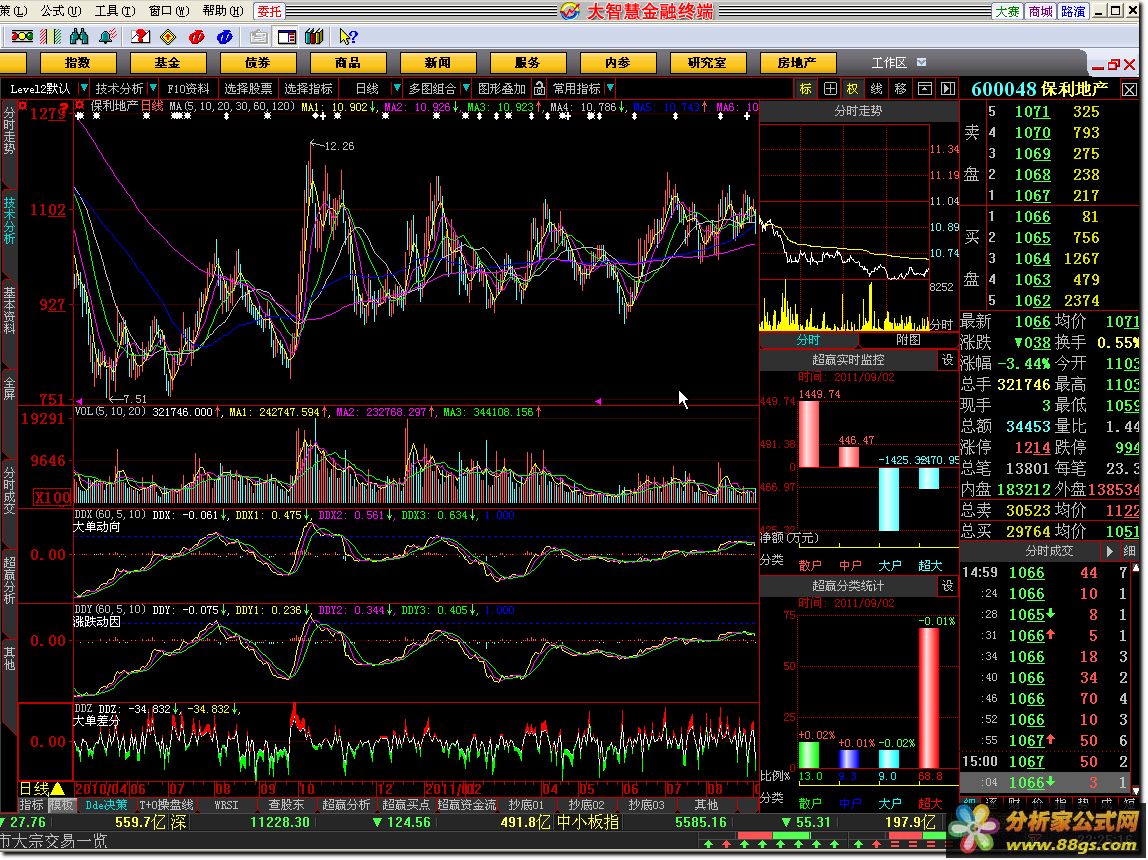Screen dimensions: 1148x860
Task: Click the 选择股票 button
Action: tap(248, 89)
